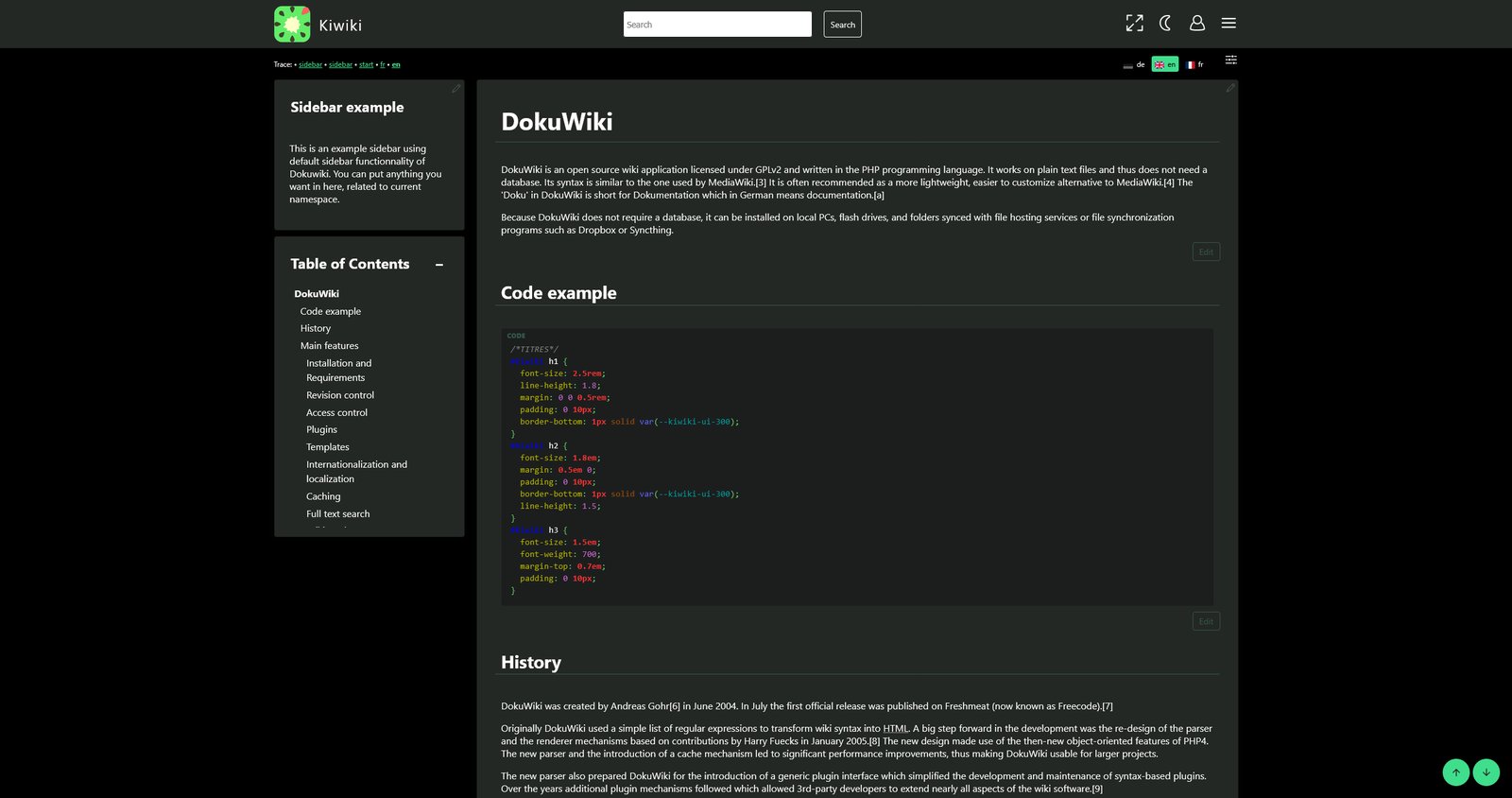Toggle dark mode with the moon icon
This screenshot has width=1512, height=798.
click(x=1165, y=24)
